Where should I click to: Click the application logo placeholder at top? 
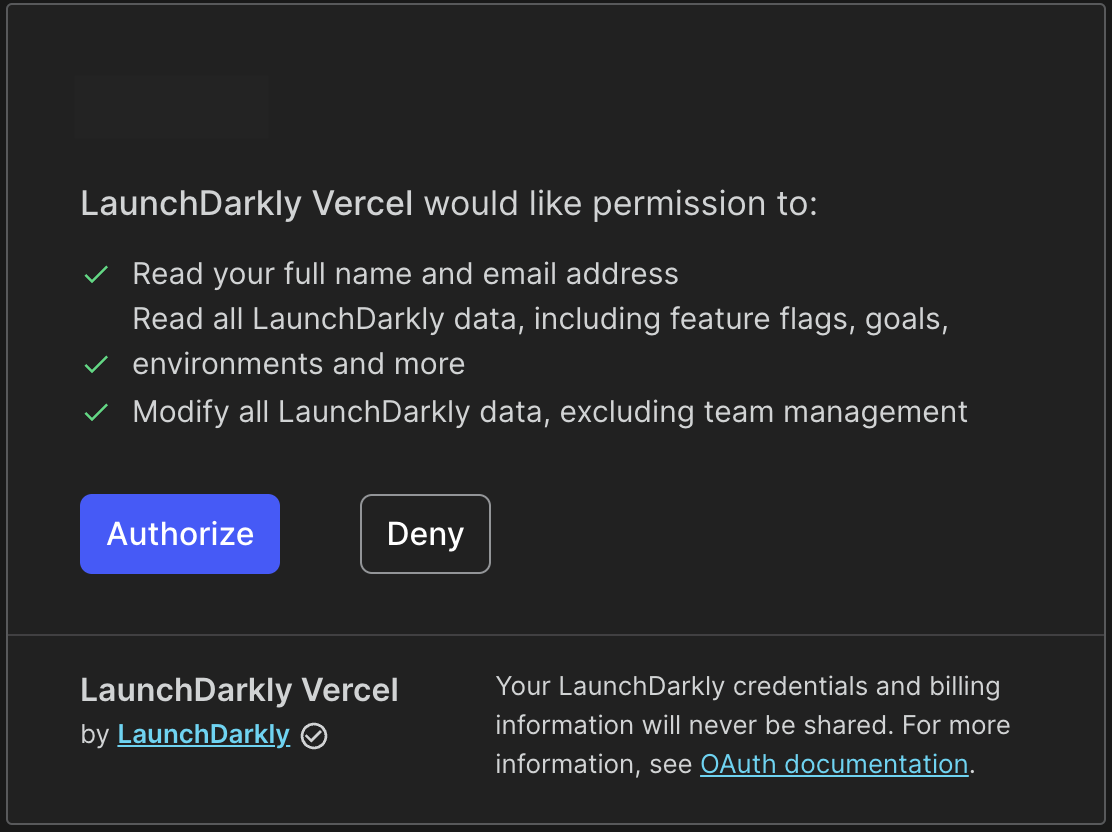point(170,106)
